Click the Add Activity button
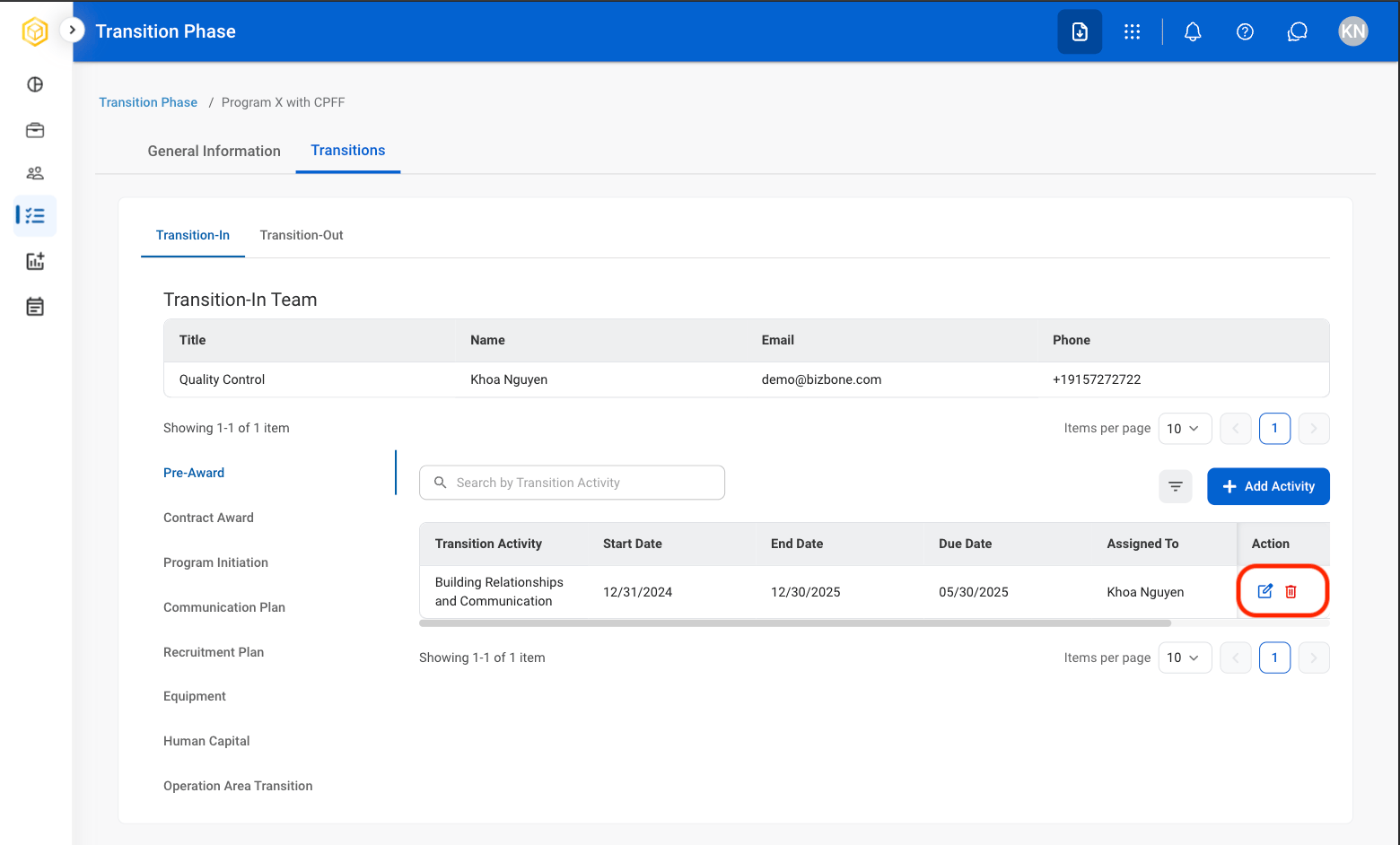Image resolution: width=1400 pixels, height=845 pixels. point(1268,486)
